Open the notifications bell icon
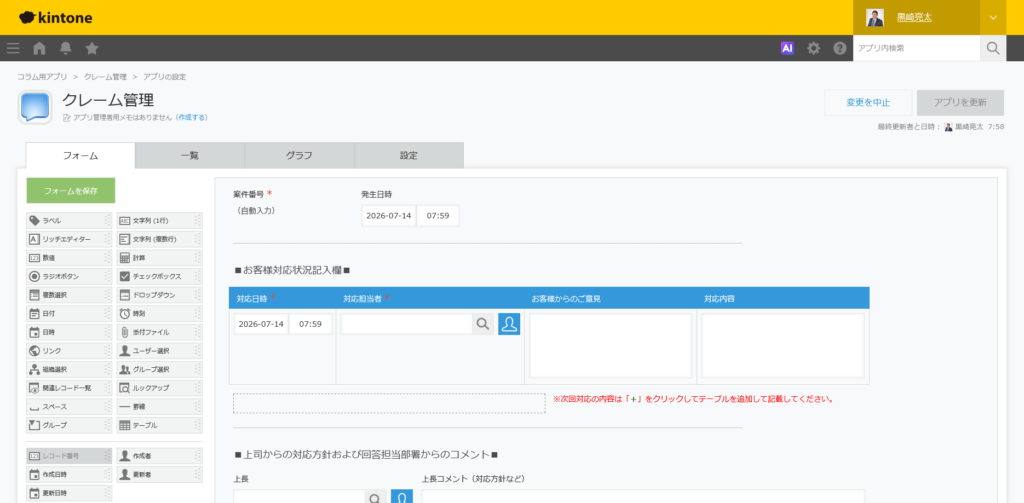This screenshot has height=503, width=1024. (66, 48)
